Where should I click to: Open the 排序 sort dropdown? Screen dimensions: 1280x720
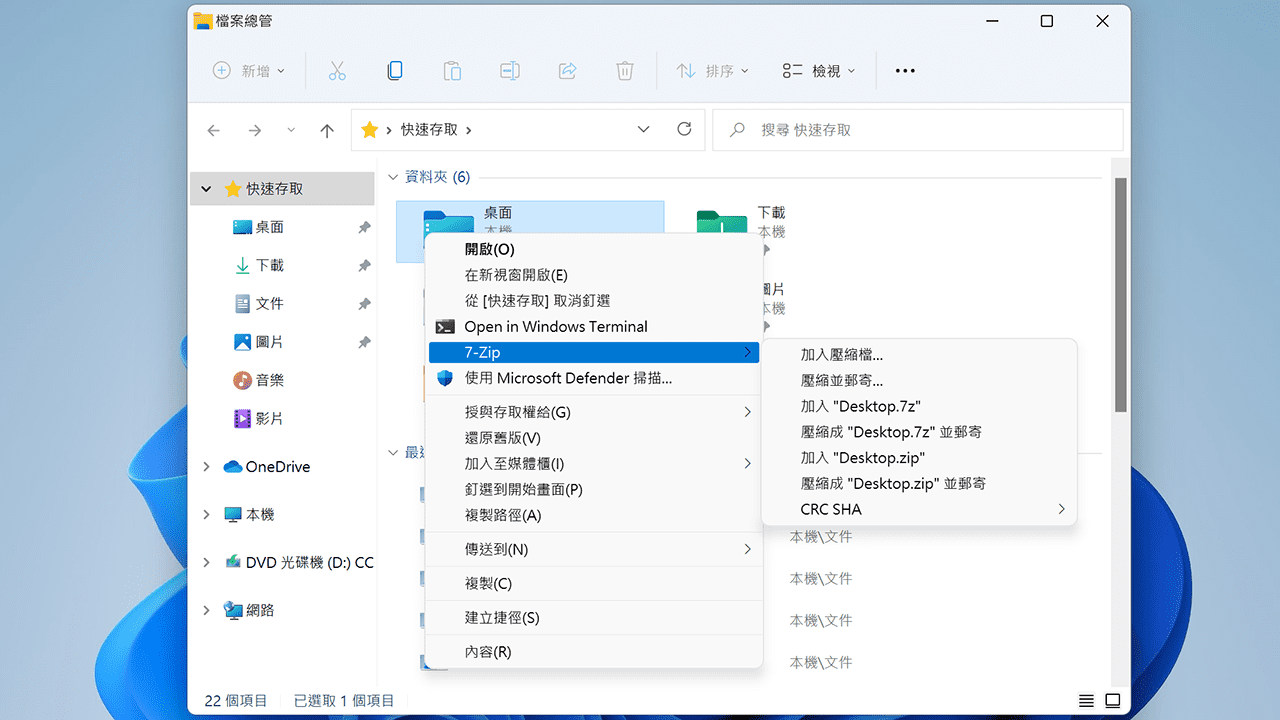[712, 71]
